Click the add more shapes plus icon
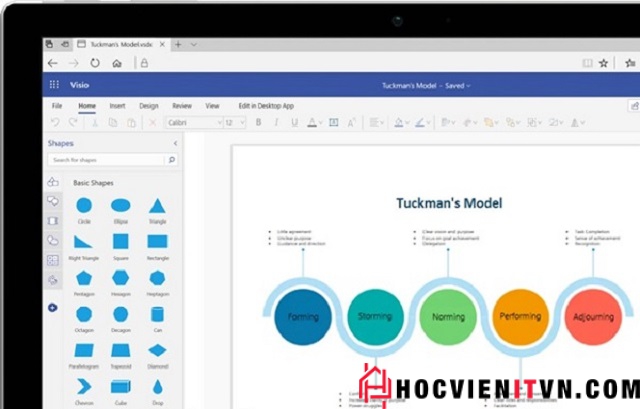Image resolution: width=640 pixels, height=409 pixels. pyautogui.click(x=52, y=307)
